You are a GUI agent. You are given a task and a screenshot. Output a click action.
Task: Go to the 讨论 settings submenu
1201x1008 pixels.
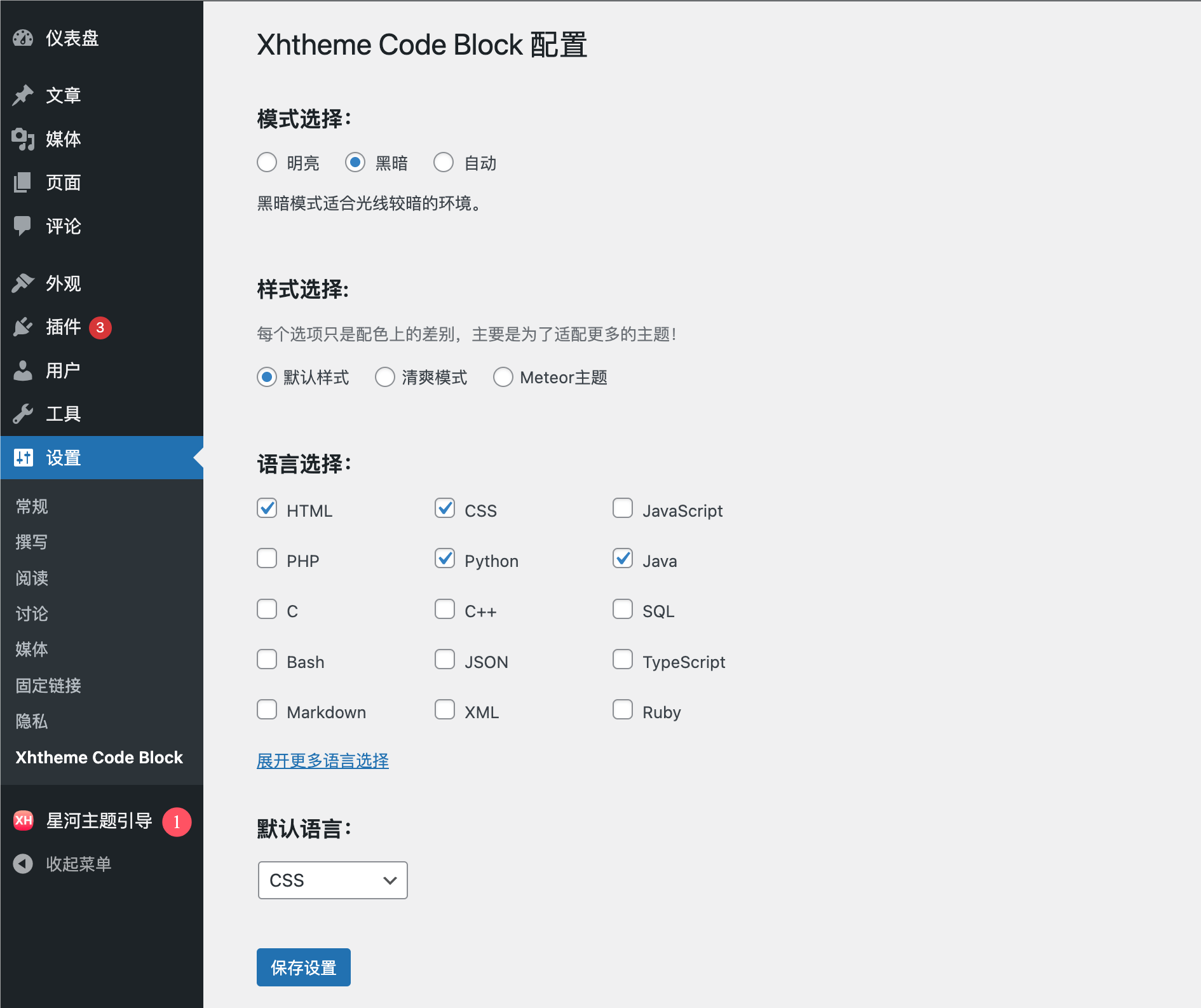click(32, 614)
